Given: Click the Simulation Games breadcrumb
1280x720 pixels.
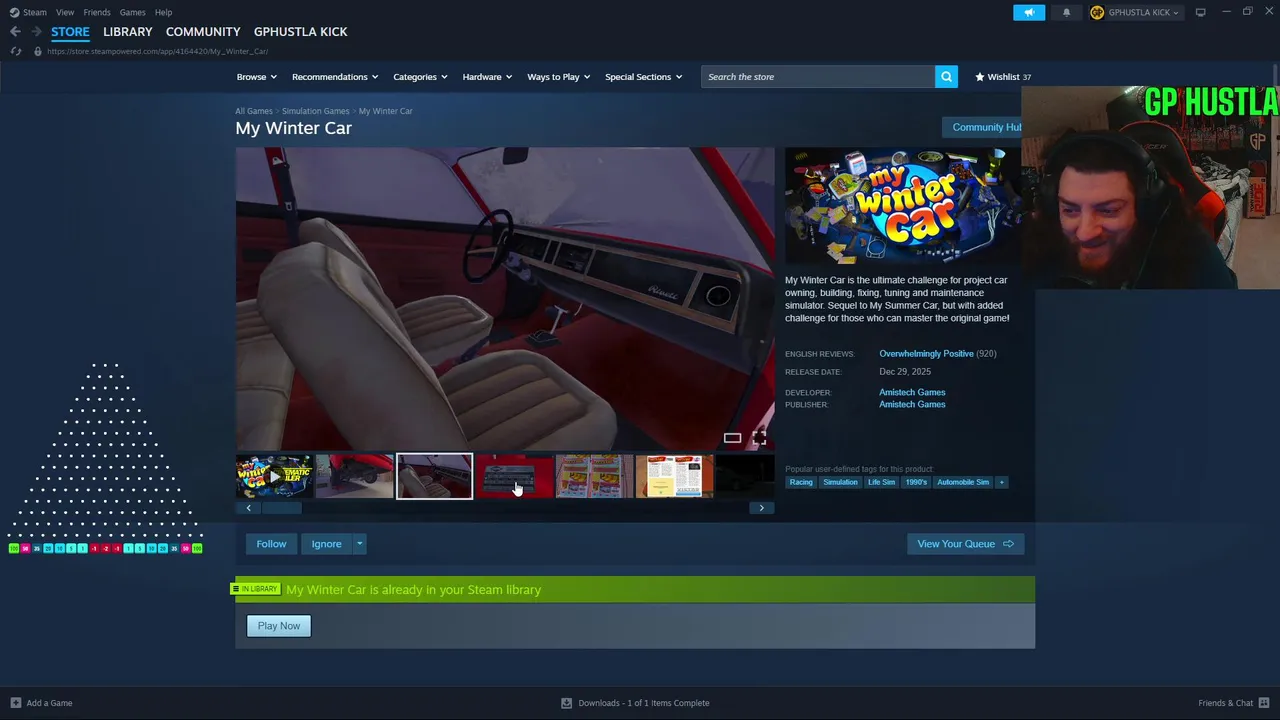Looking at the screenshot, I should pyautogui.click(x=316, y=111).
